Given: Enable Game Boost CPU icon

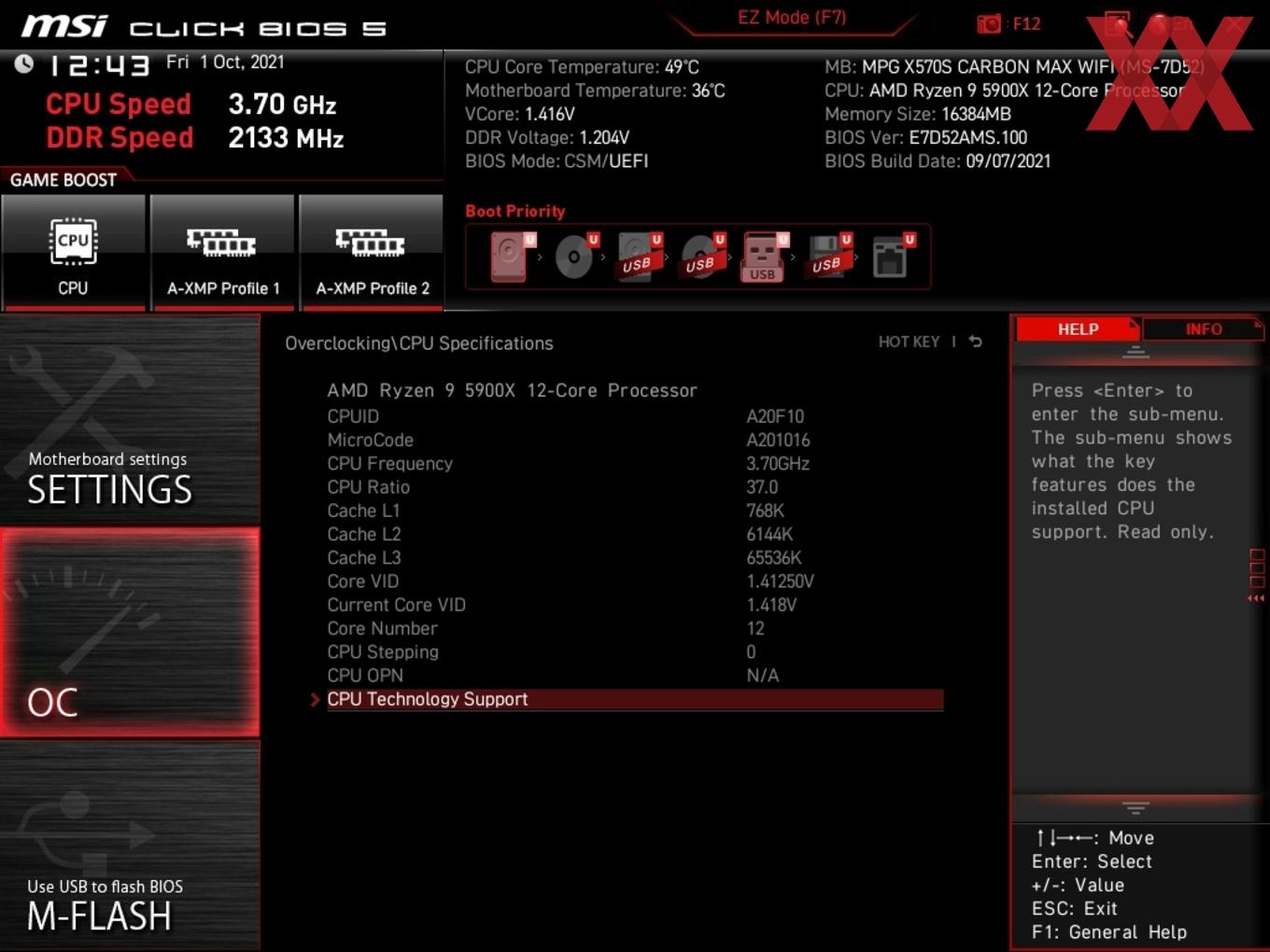Looking at the screenshot, I should pyautogui.click(x=73, y=252).
